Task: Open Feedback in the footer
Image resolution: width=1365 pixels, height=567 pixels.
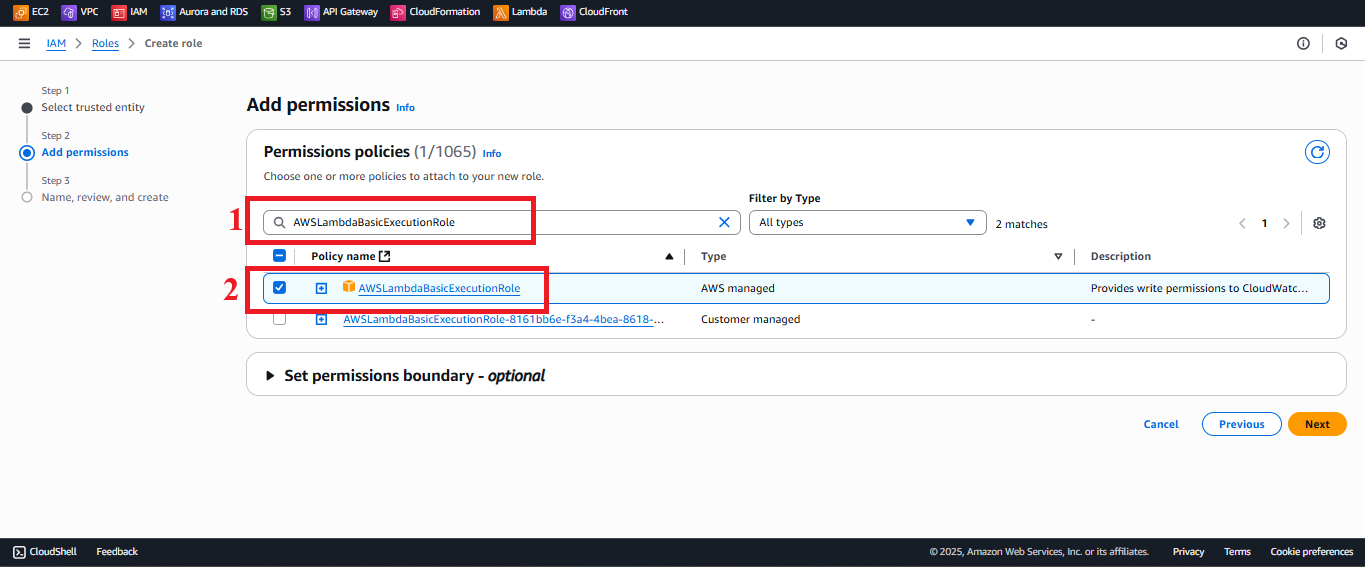Action: (x=117, y=551)
